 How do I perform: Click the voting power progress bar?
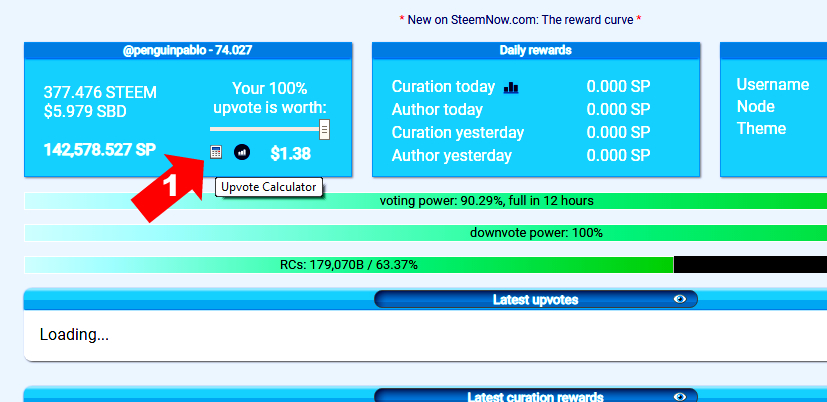point(426,201)
